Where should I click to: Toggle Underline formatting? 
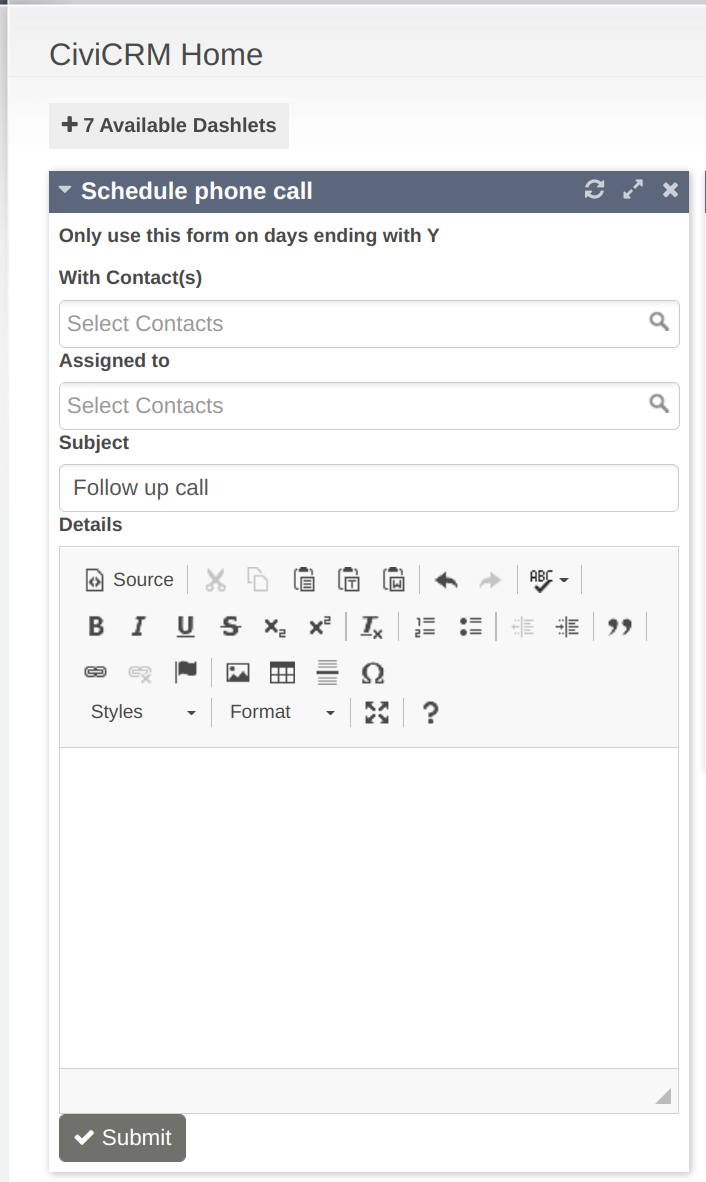[185, 627]
